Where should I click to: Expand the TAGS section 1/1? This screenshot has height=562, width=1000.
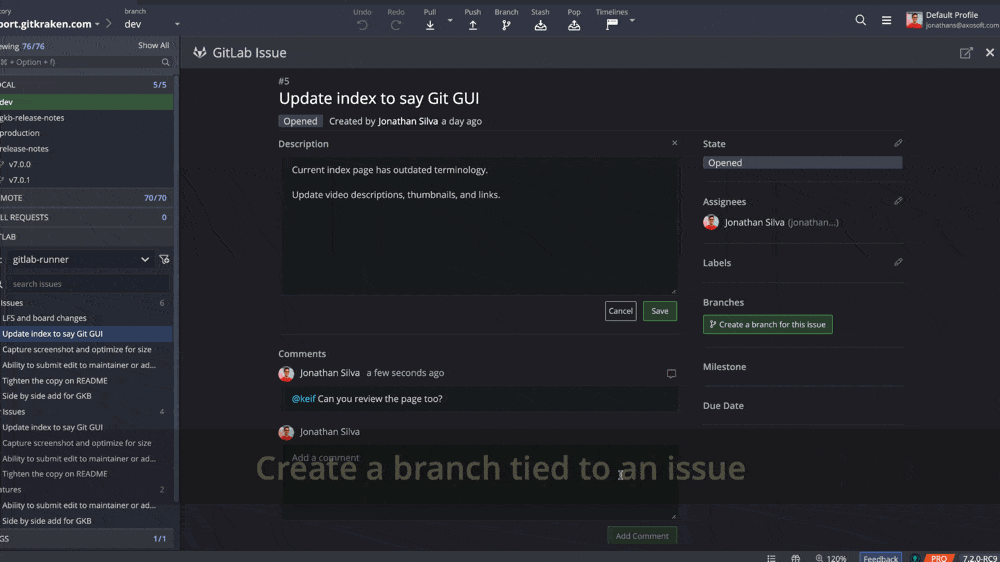point(86,539)
